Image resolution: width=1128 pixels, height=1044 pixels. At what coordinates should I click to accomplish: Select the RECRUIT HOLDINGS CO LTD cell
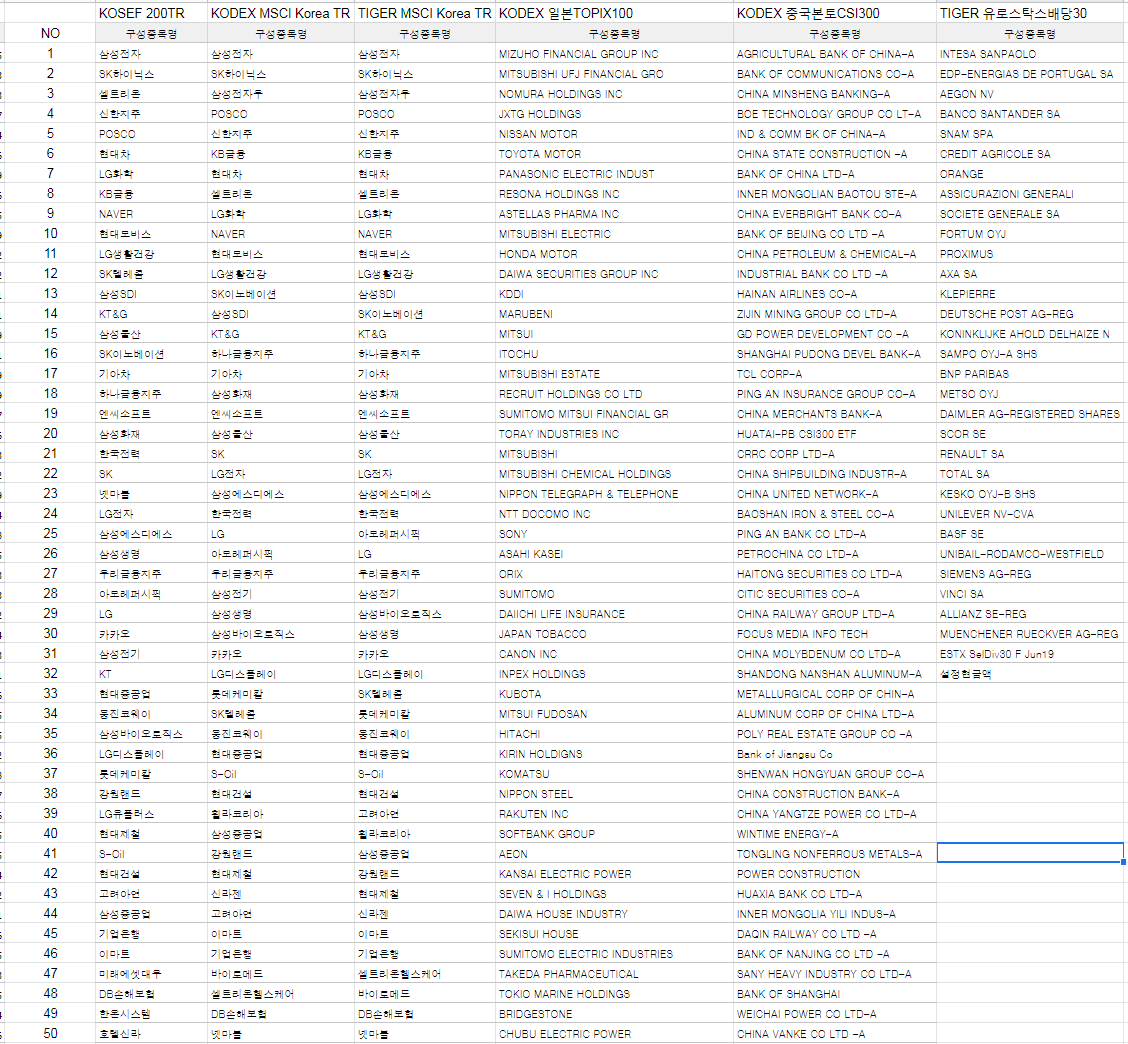[614, 394]
